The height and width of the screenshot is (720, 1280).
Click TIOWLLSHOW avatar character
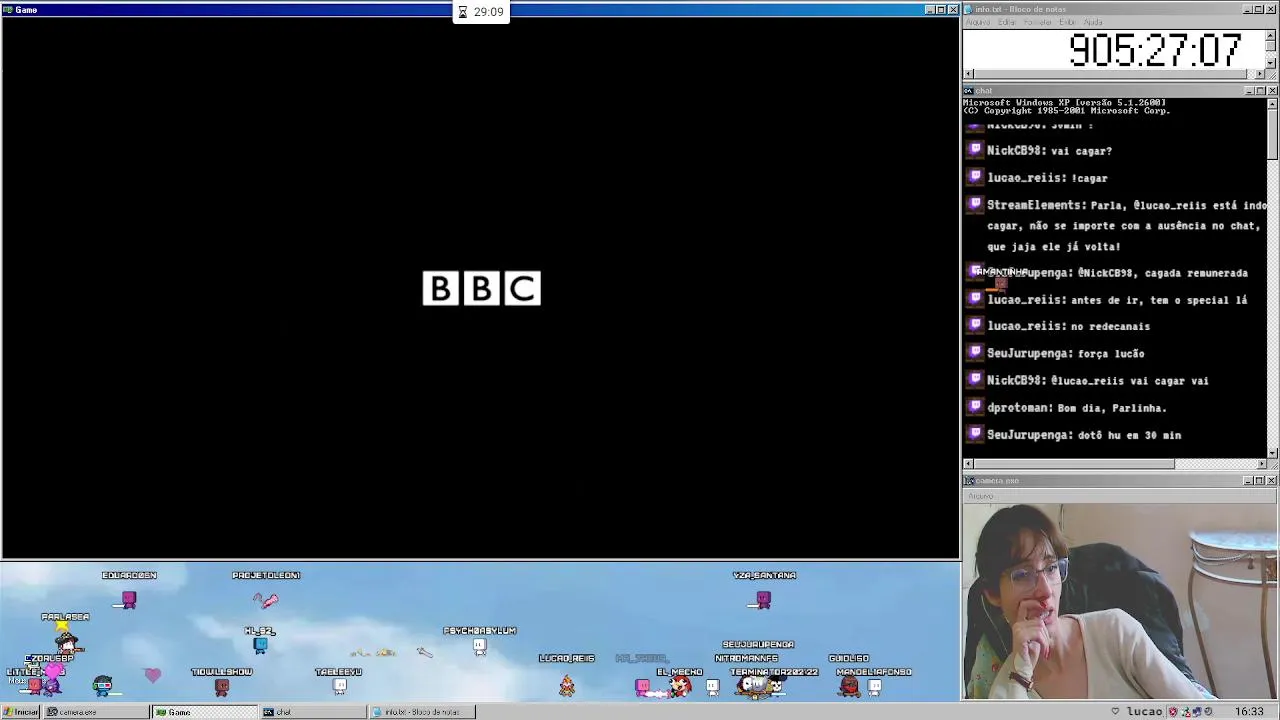pos(222,686)
